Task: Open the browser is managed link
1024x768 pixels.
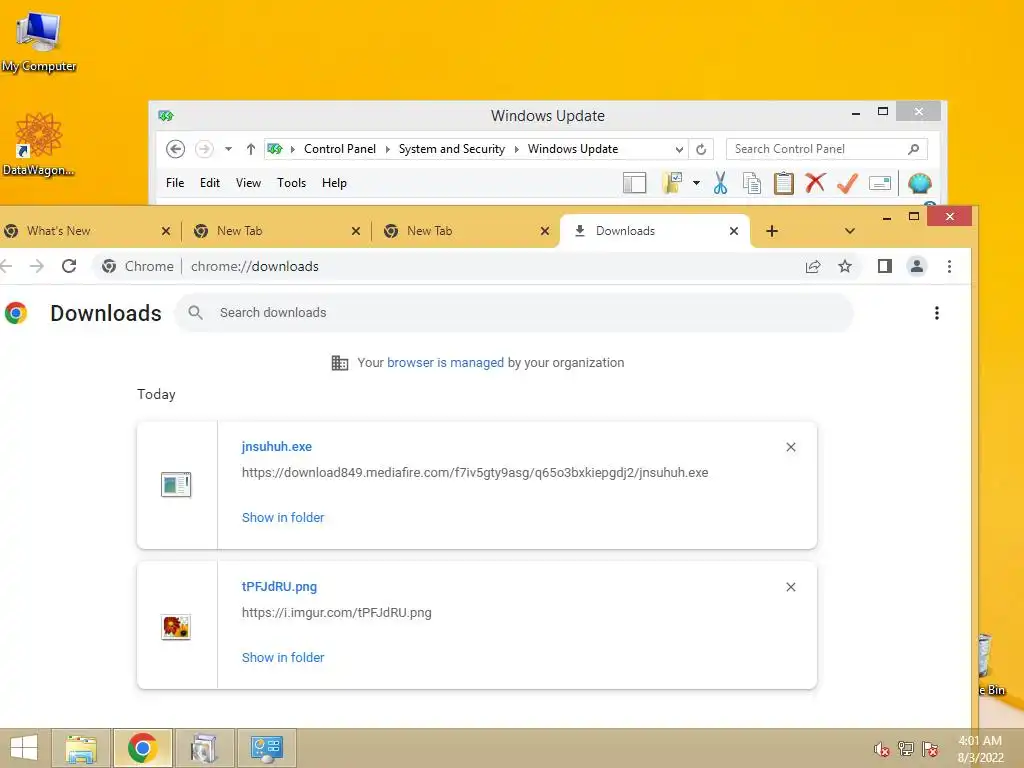Action: click(x=445, y=362)
